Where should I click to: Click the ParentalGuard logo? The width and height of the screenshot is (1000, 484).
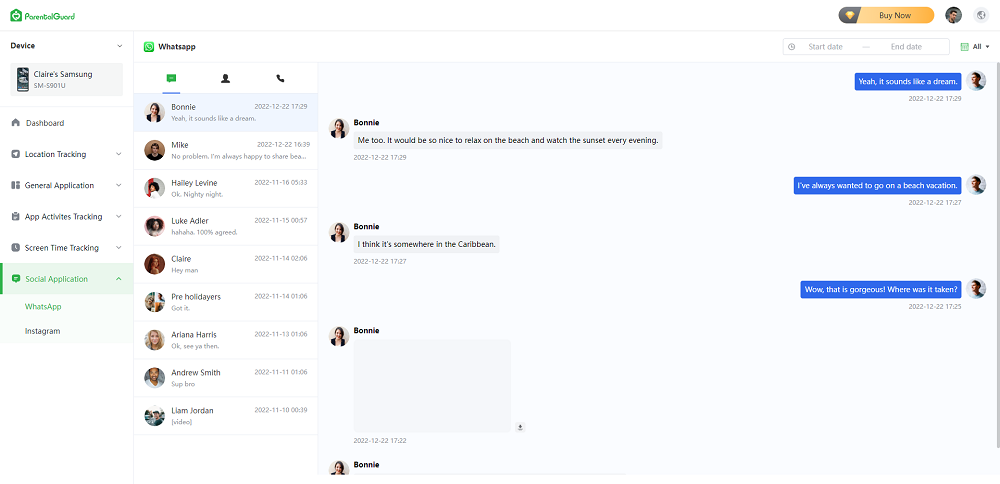(x=42, y=16)
